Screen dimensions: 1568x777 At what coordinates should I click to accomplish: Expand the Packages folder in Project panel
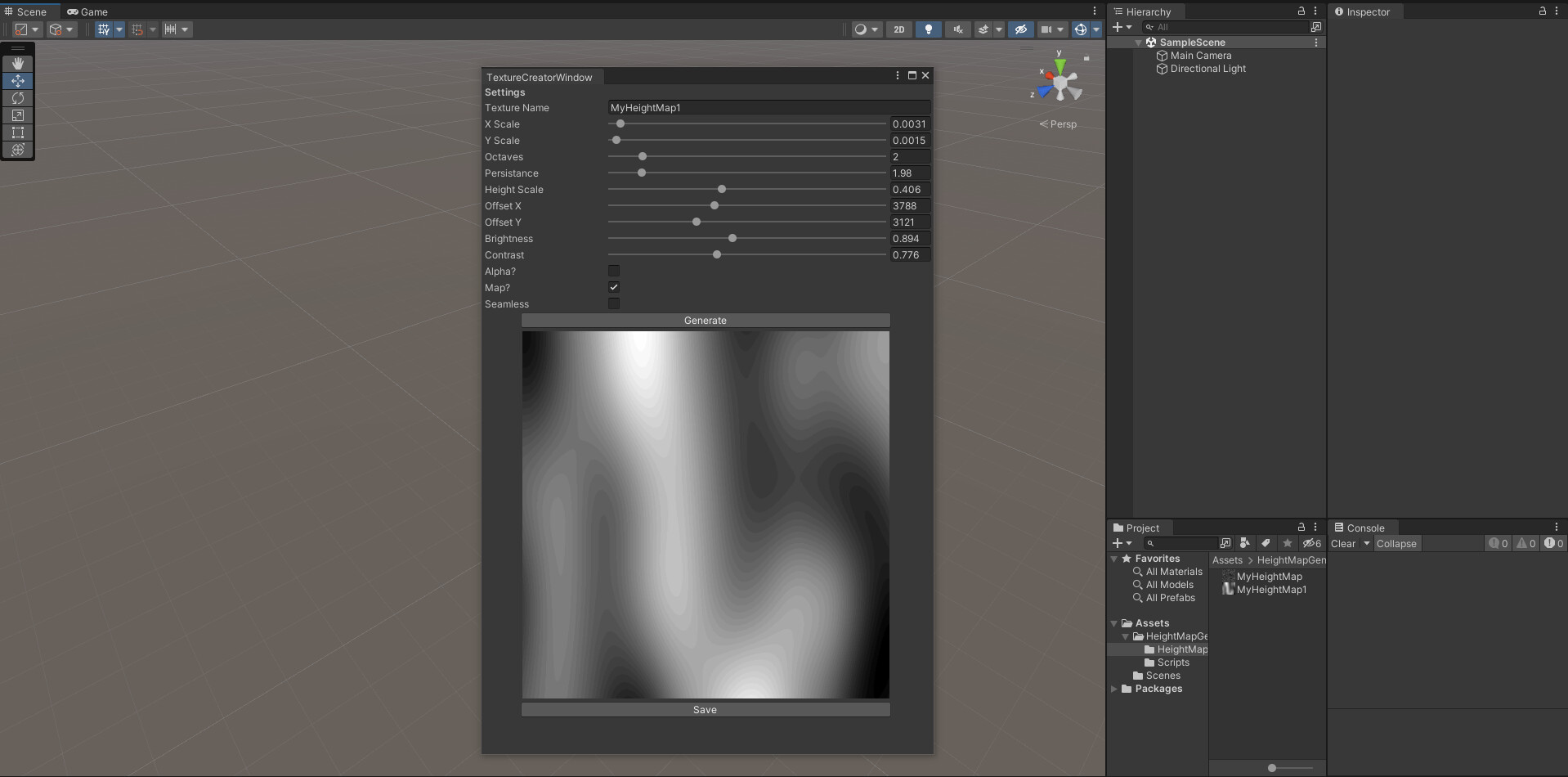pos(1115,689)
